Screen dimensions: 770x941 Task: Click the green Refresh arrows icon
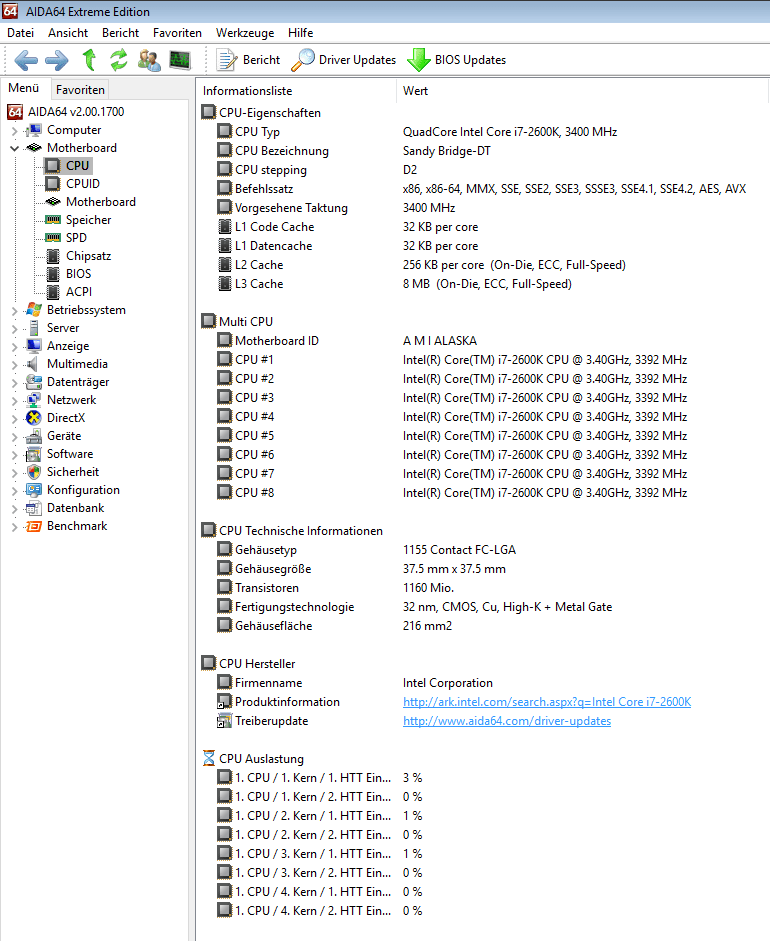(x=118, y=59)
